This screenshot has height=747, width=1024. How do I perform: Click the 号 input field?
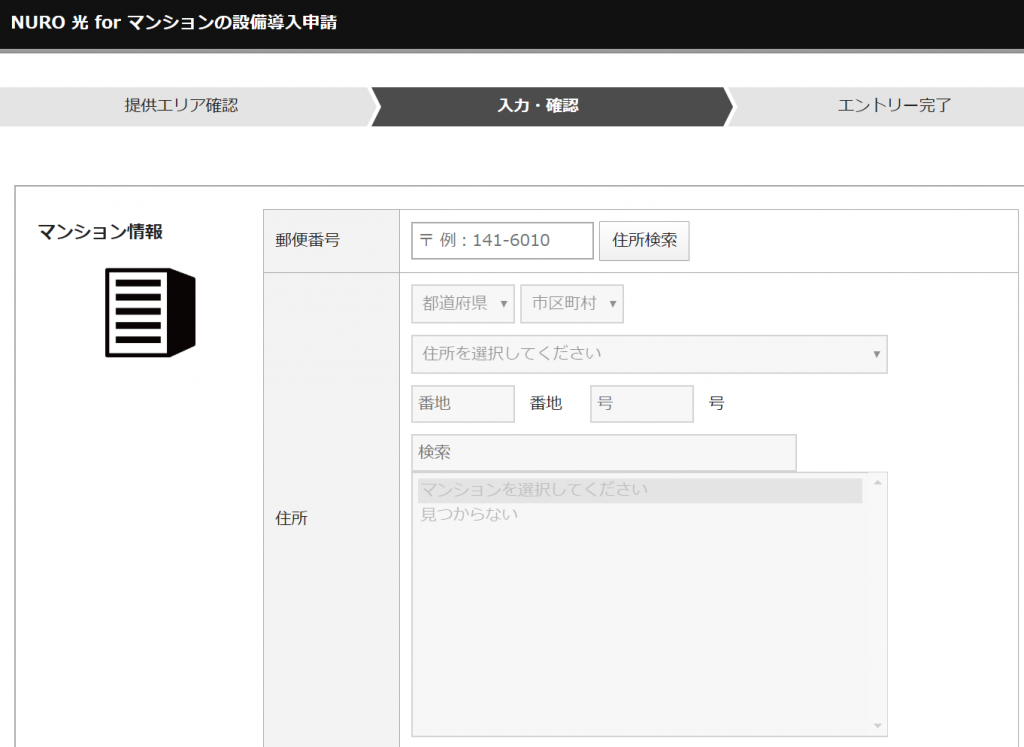[642, 404]
